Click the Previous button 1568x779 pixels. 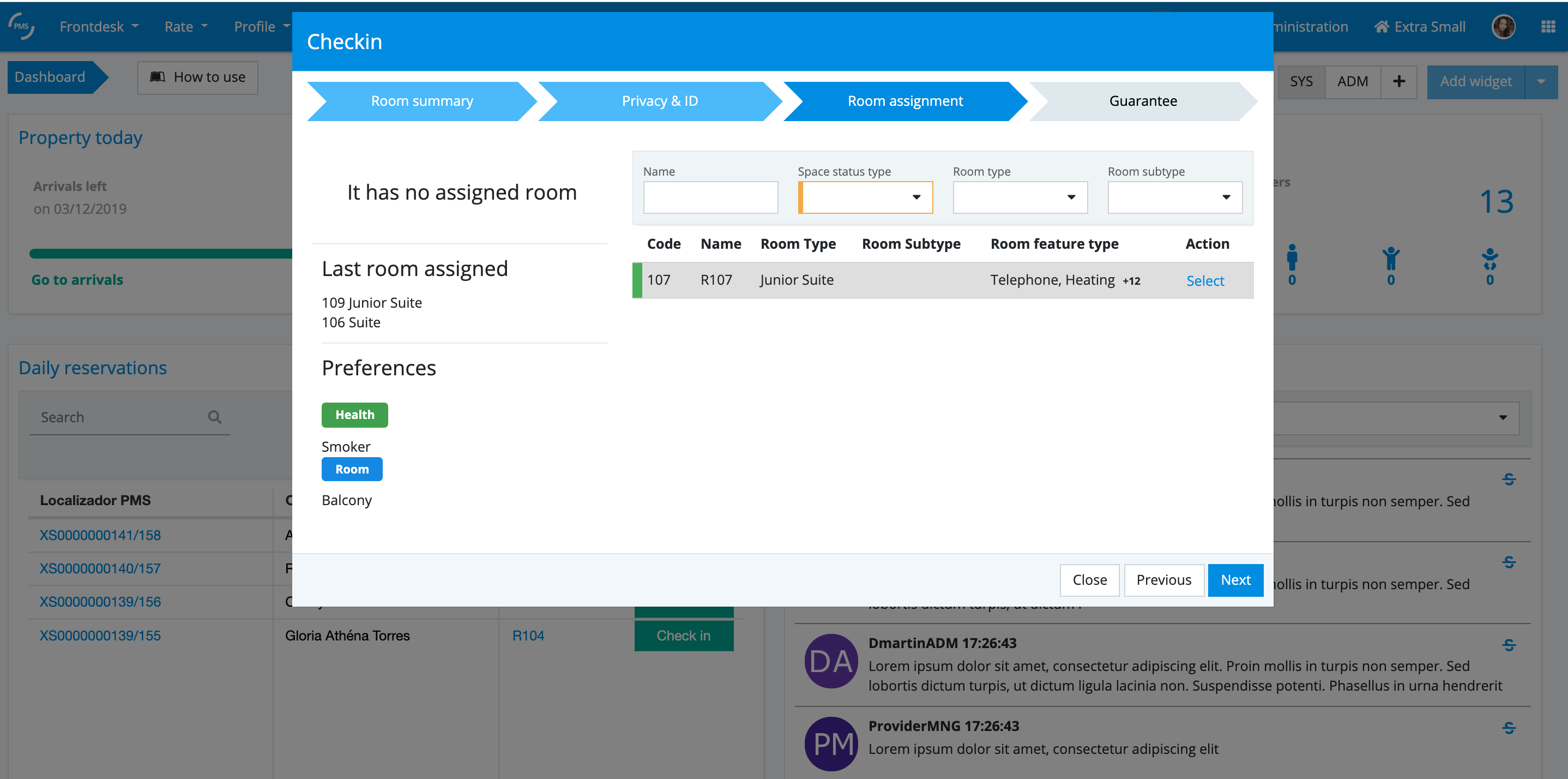tap(1163, 579)
